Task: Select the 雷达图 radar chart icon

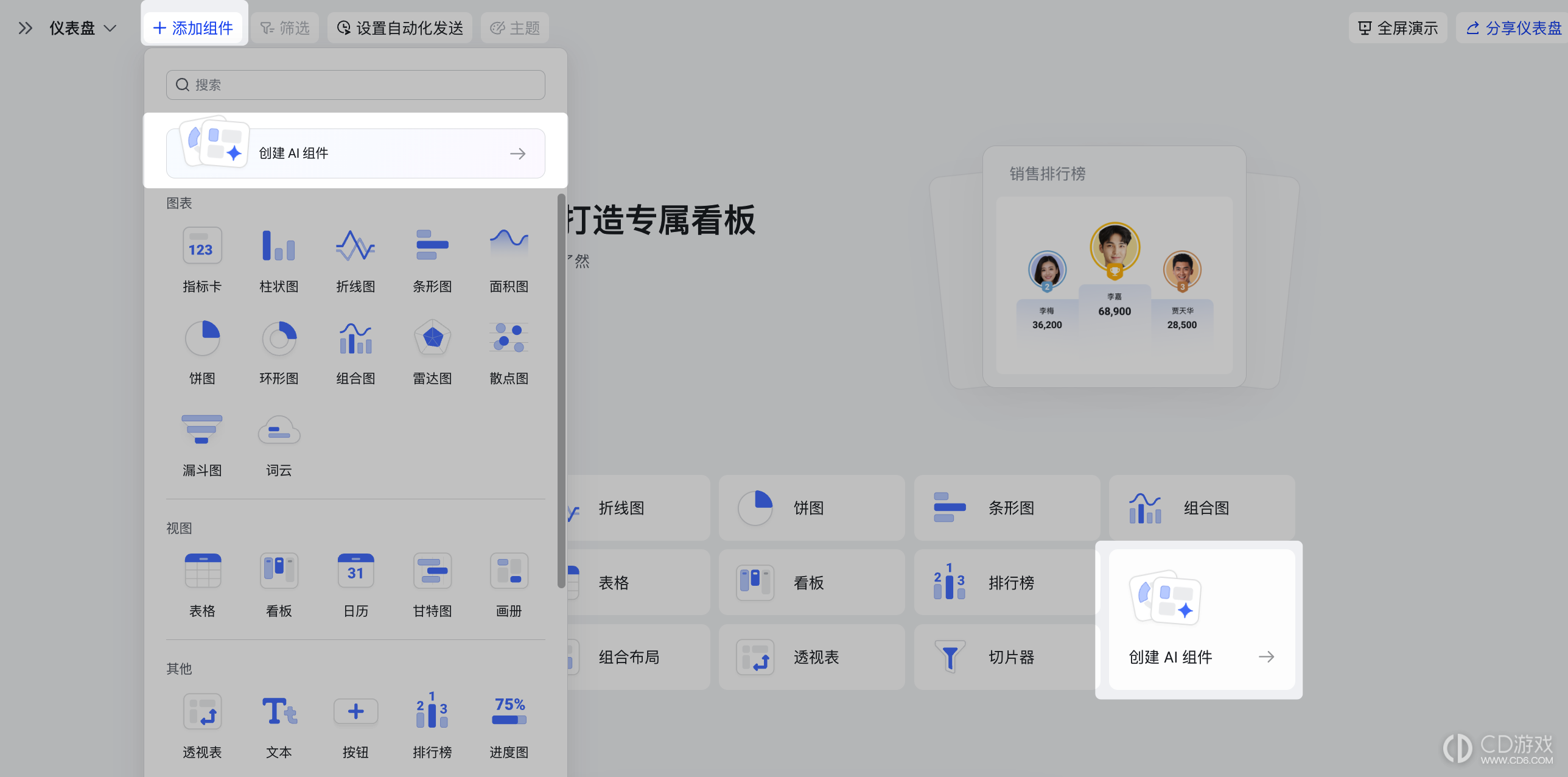Action: 432,338
